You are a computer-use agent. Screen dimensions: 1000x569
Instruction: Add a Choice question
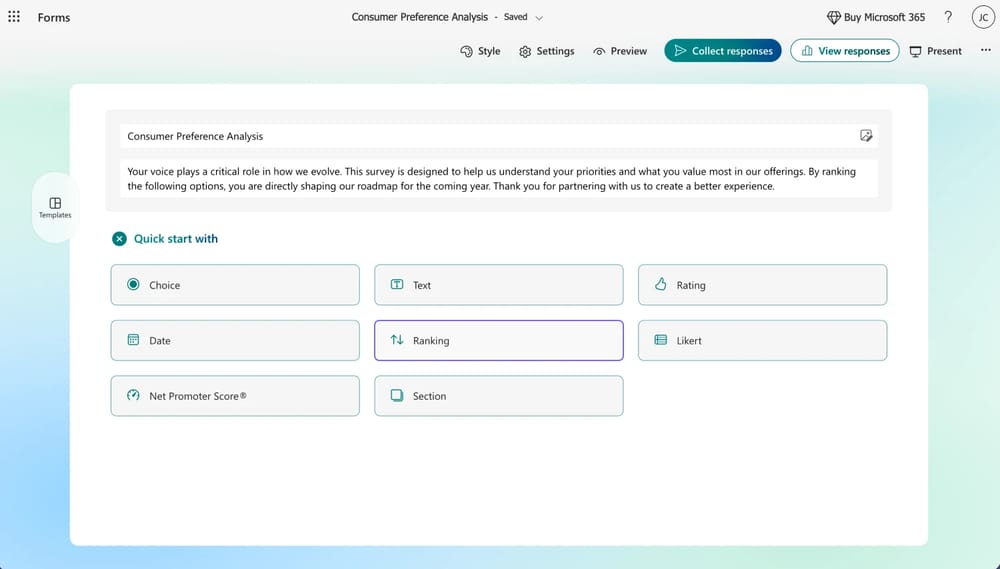tap(235, 285)
